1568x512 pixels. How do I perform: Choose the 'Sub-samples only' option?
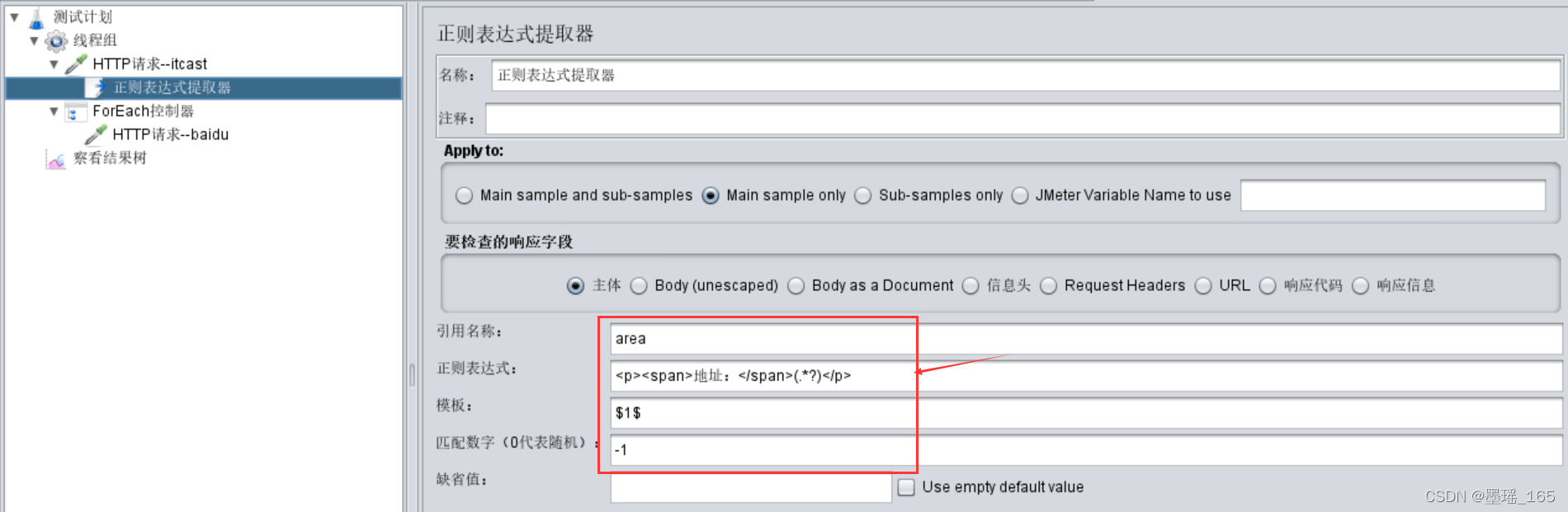click(x=863, y=195)
